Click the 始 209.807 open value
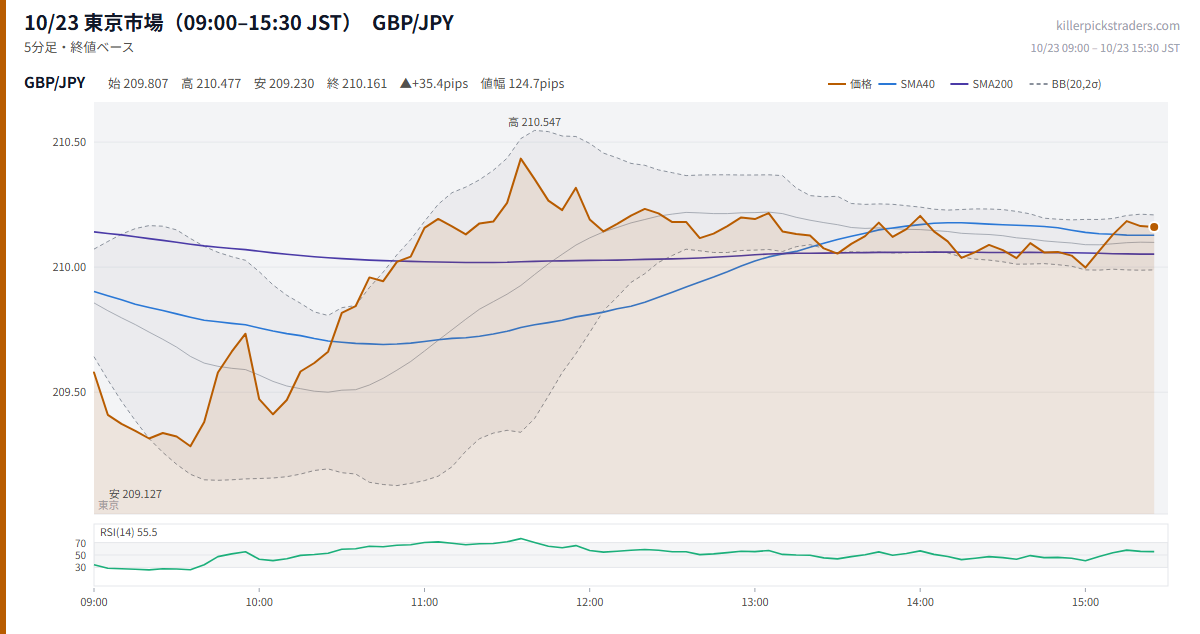 click(x=138, y=84)
